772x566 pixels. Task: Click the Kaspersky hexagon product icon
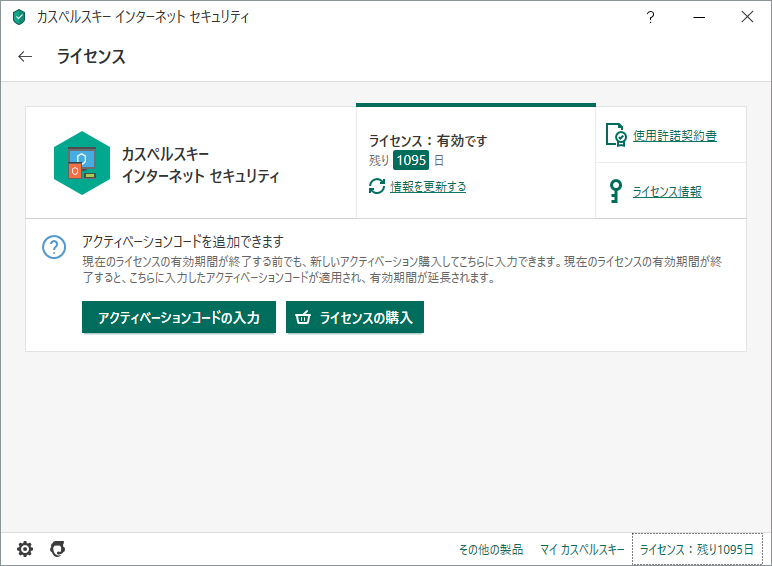[x=82, y=162]
